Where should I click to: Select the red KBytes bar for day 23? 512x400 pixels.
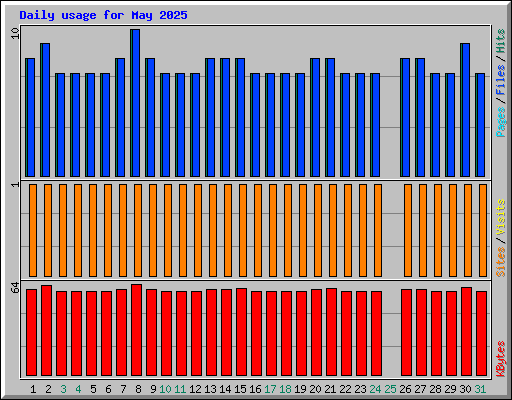coord(361,333)
